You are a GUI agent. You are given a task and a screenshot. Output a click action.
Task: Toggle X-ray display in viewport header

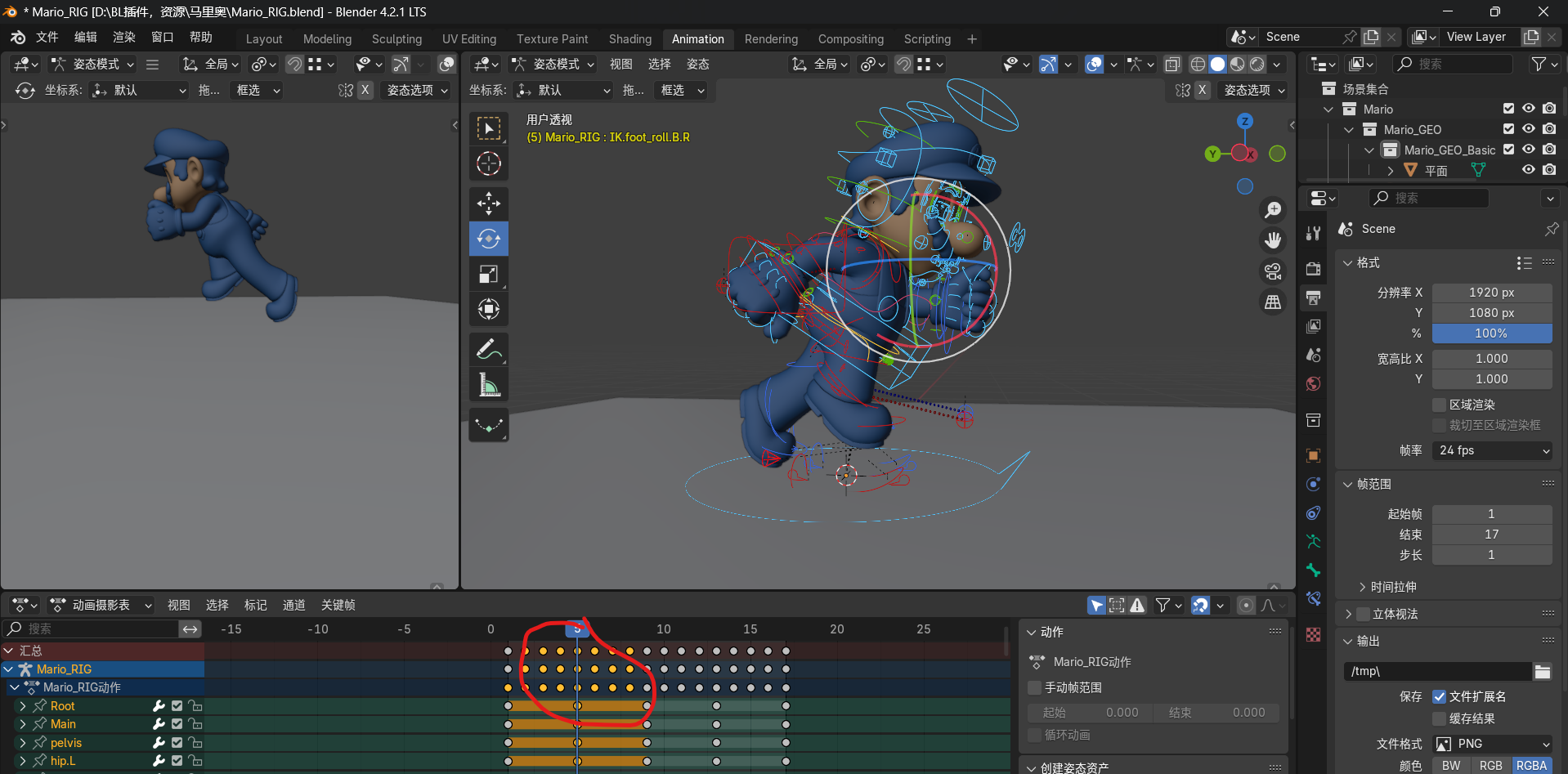(x=1172, y=64)
